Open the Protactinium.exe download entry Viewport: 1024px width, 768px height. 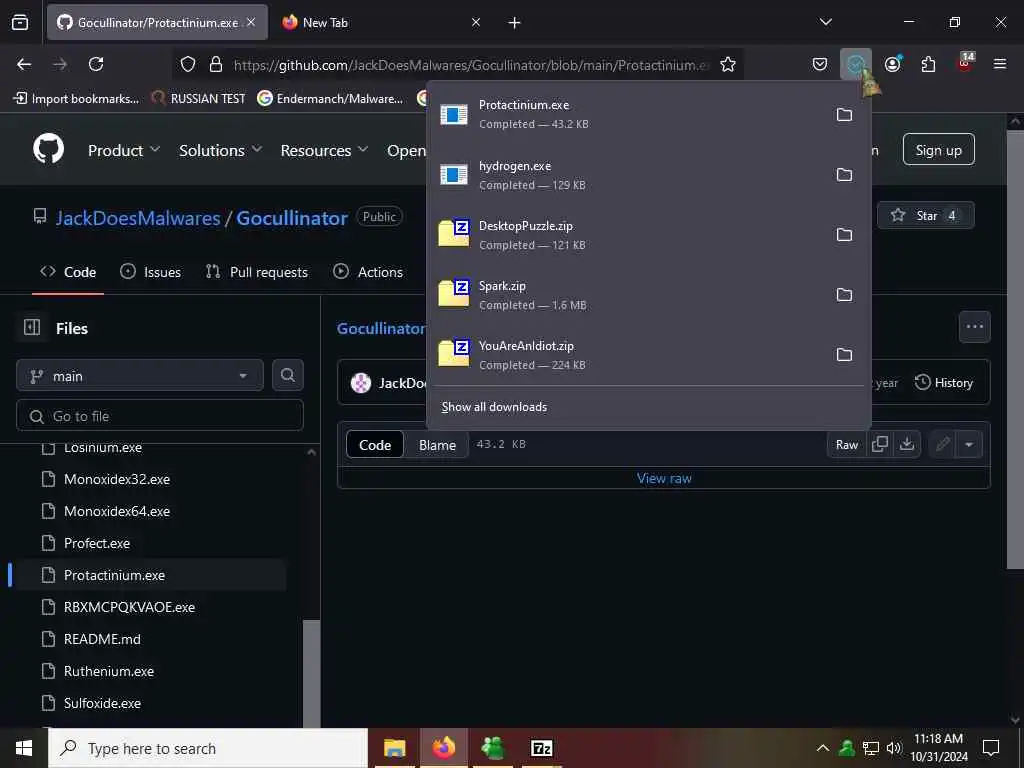click(627, 114)
